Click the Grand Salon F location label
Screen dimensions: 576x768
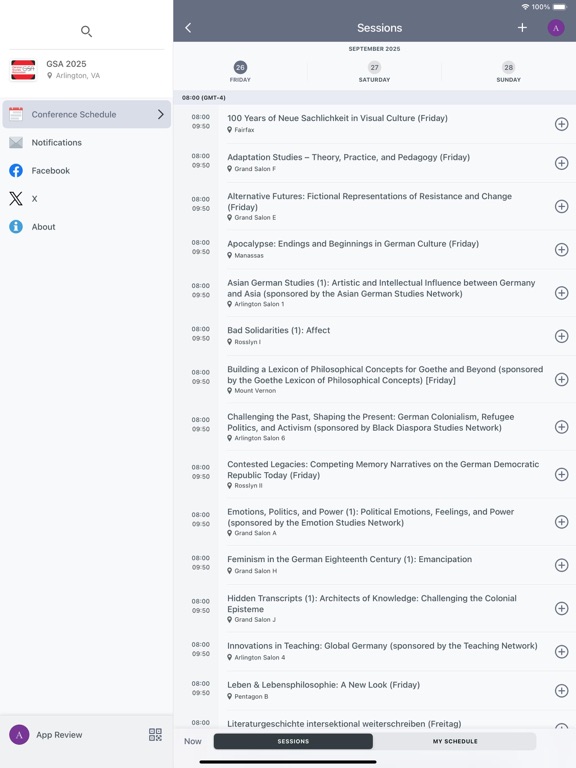[255, 168]
